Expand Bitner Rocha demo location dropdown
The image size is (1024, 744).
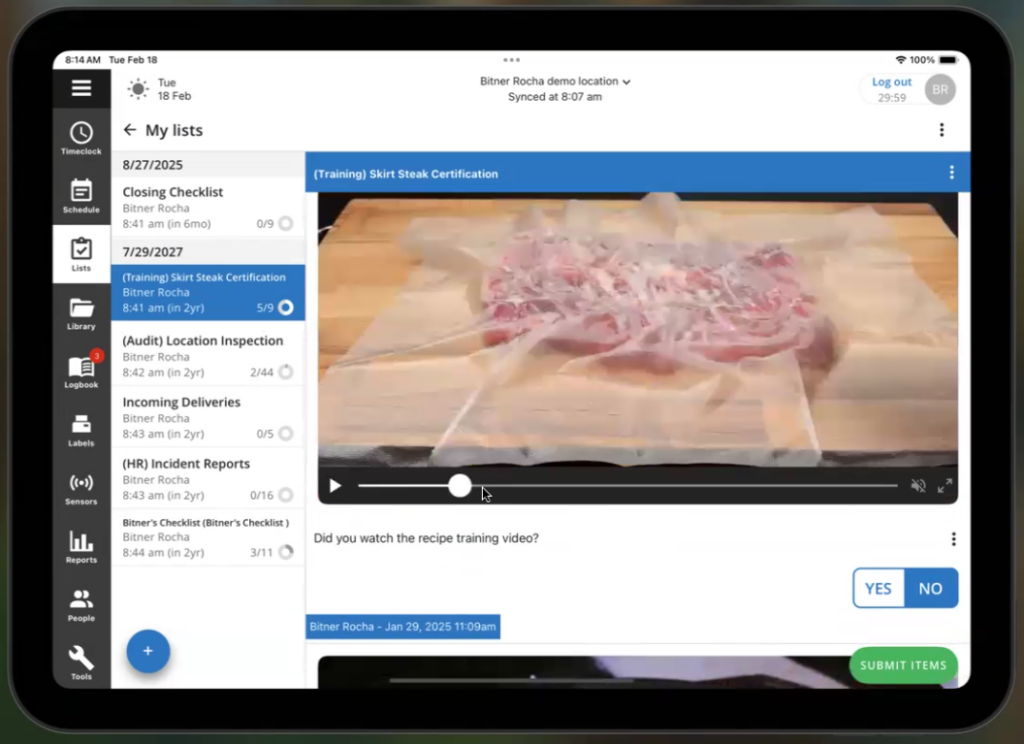(555, 81)
